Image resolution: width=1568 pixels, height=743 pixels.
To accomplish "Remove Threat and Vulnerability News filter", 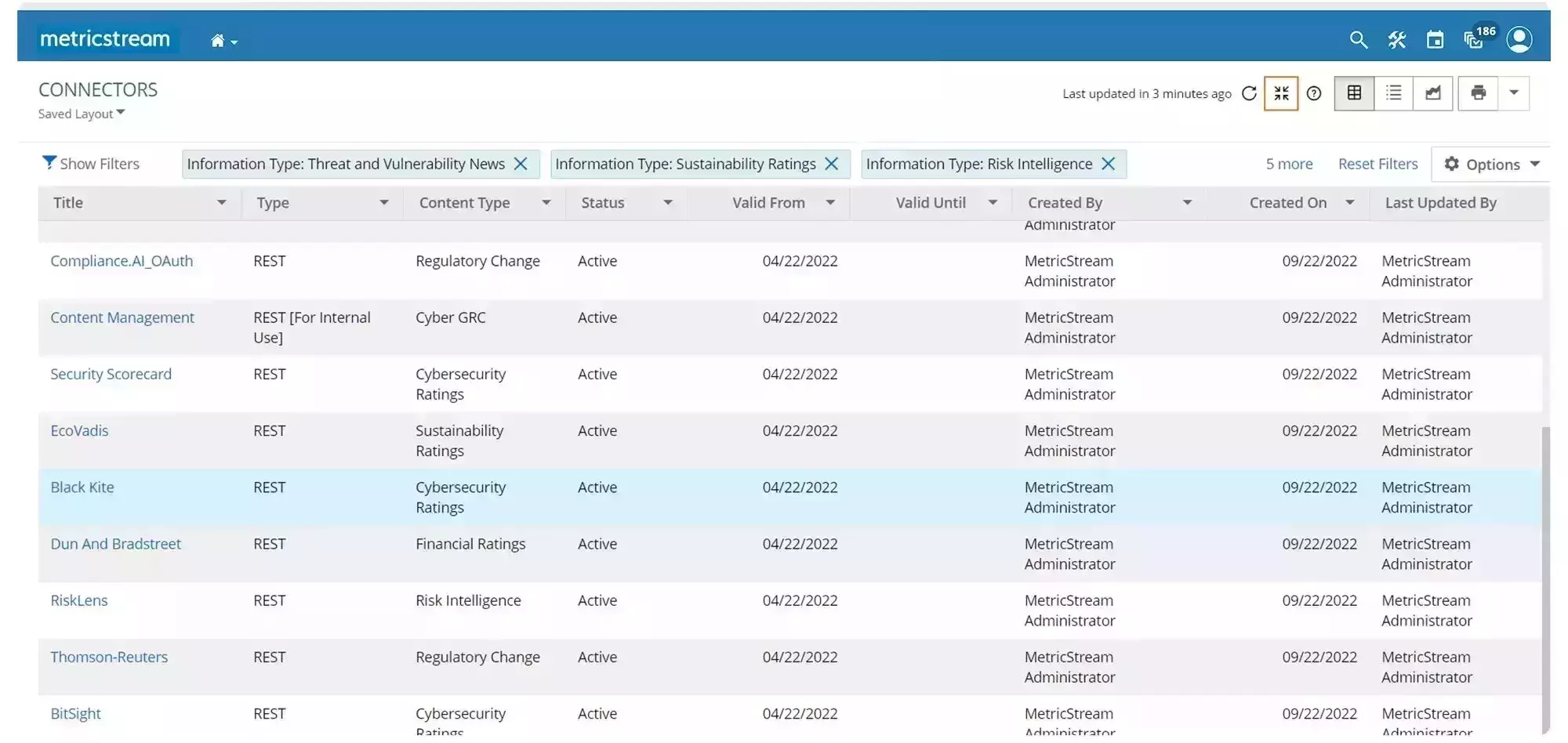I will pyautogui.click(x=521, y=164).
